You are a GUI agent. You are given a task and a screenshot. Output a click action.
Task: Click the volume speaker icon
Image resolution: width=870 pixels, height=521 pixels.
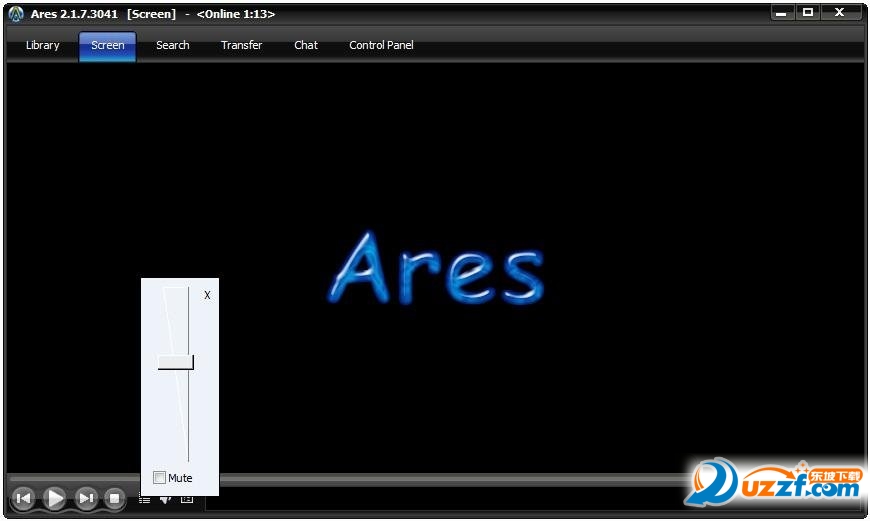tap(165, 500)
